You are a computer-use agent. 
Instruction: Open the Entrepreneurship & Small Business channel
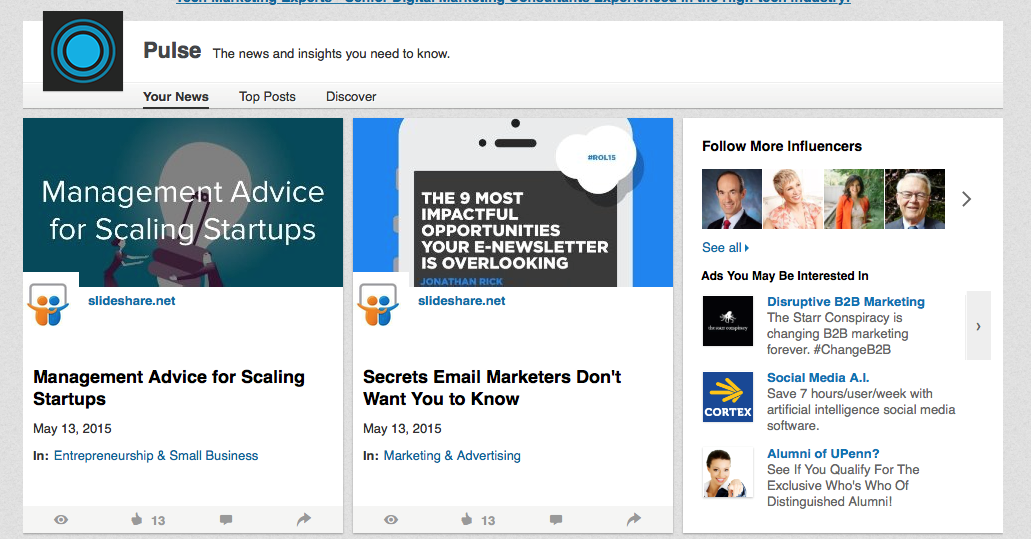point(156,456)
